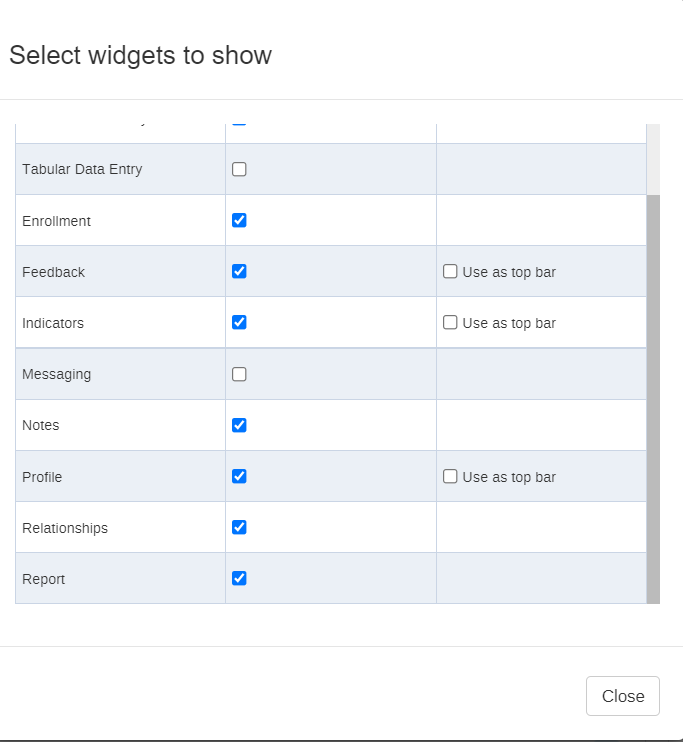This screenshot has width=683, height=742.
Task: Click the widget list vertical scrollbar thumb
Action: click(653, 399)
